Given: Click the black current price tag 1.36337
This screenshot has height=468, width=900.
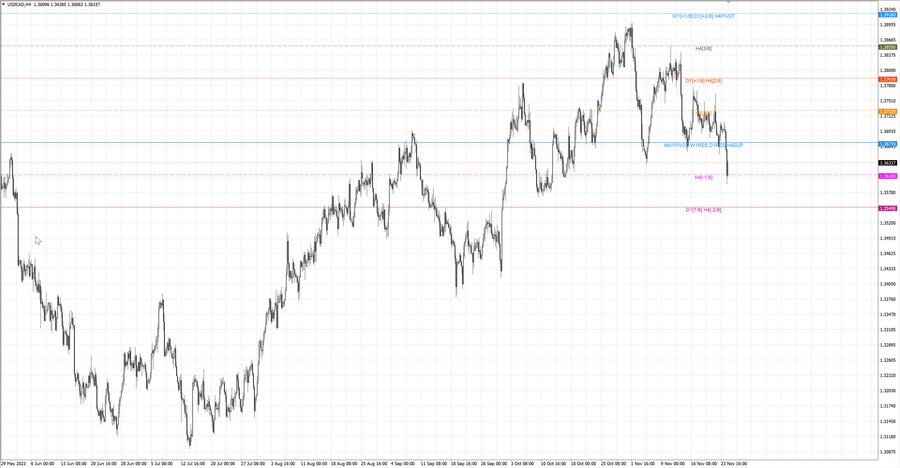Looking at the screenshot, I should tap(888, 163).
